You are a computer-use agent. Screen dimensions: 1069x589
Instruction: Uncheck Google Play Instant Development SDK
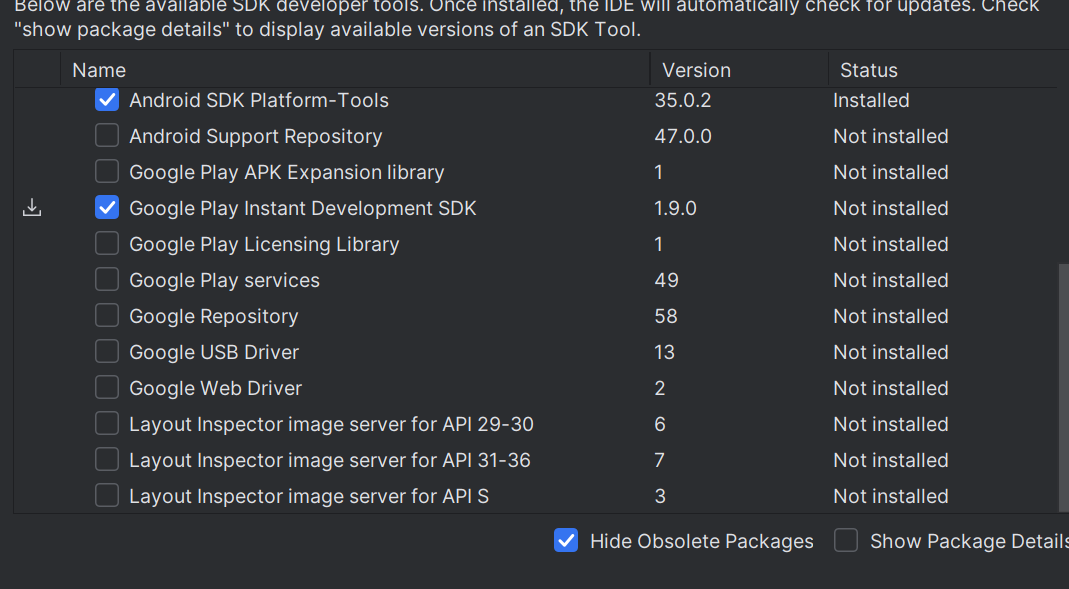[107, 208]
